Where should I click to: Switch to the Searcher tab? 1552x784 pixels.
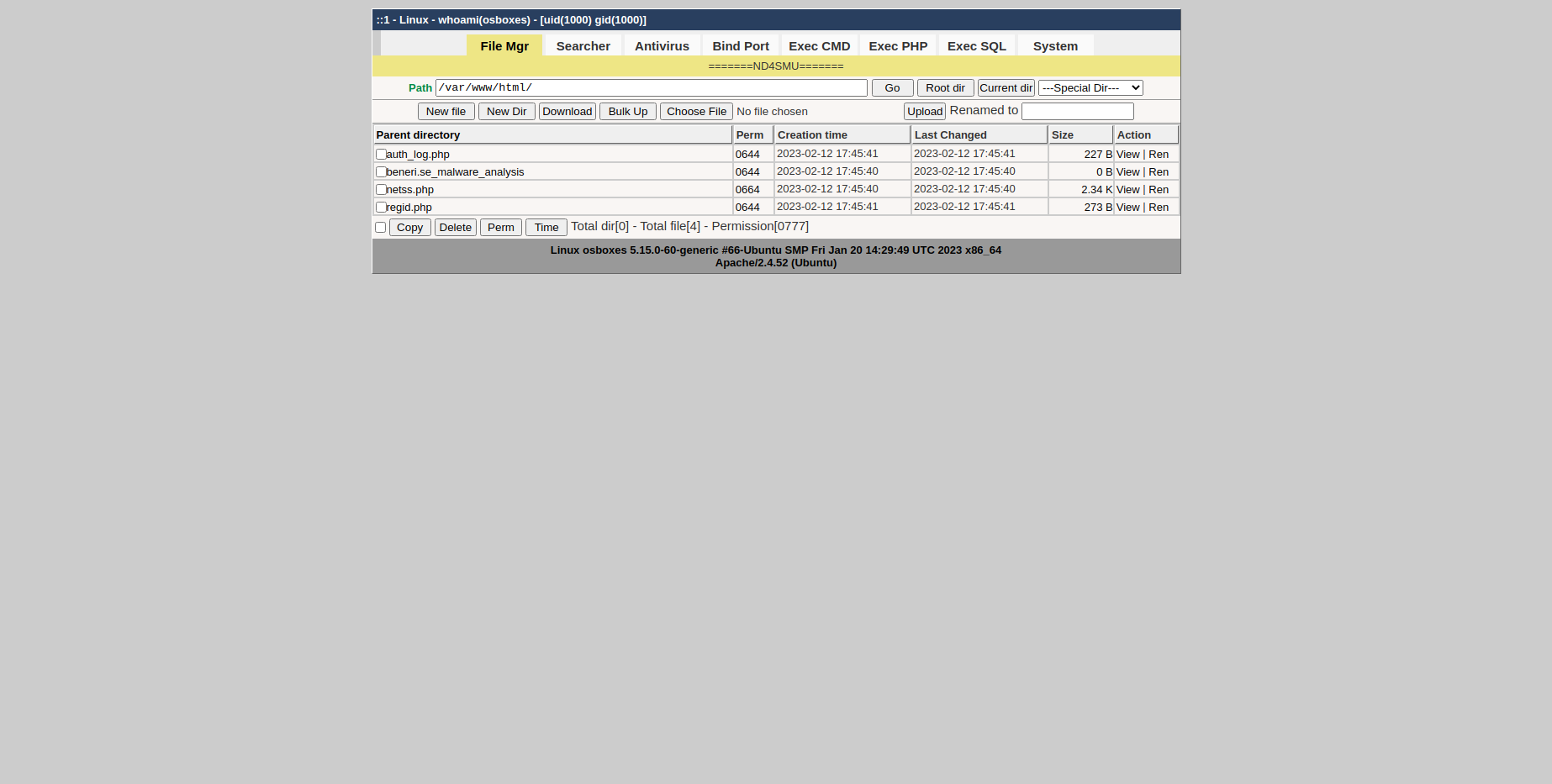click(x=583, y=46)
